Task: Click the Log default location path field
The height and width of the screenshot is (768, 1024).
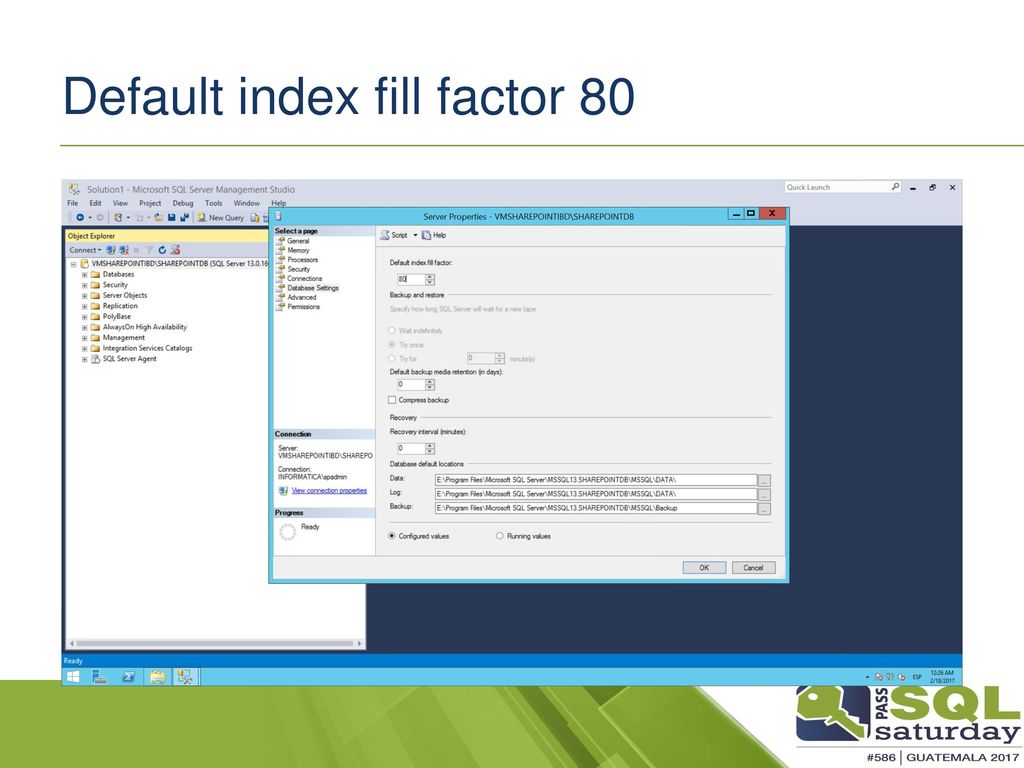Action: click(596, 494)
